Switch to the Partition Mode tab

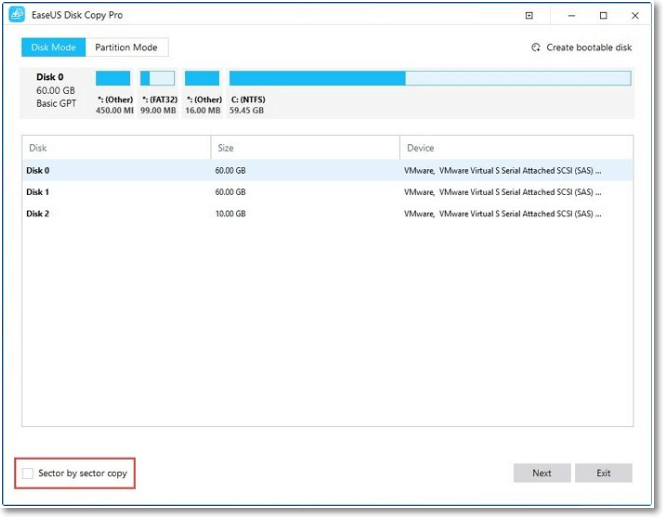[x=126, y=47]
